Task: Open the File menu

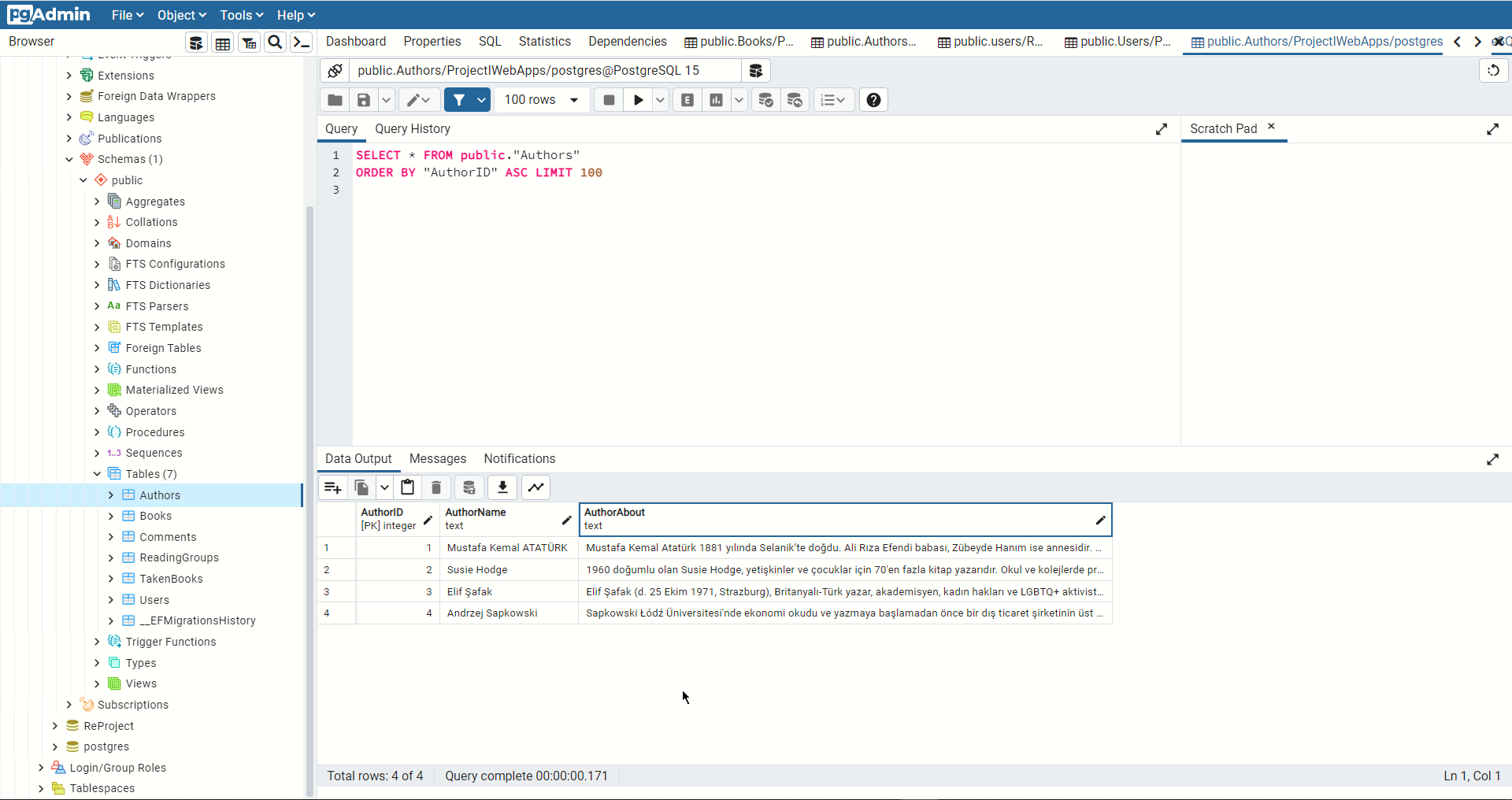Action: pyautogui.click(x=128, y=15)
